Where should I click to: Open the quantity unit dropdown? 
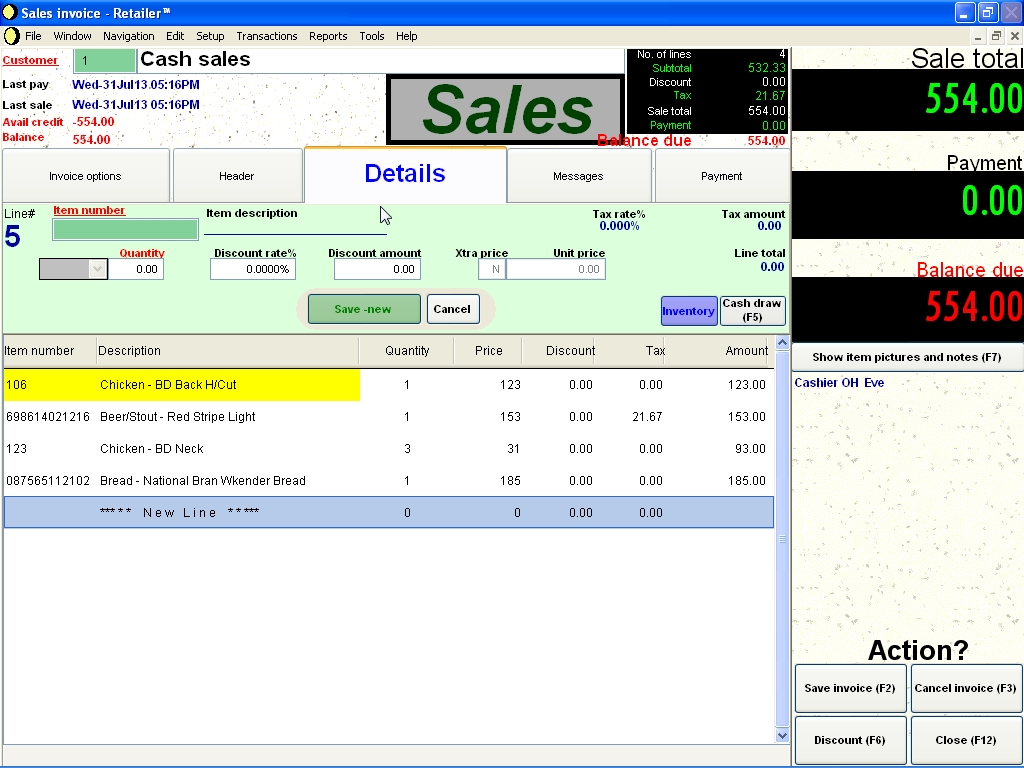[97, 269]
